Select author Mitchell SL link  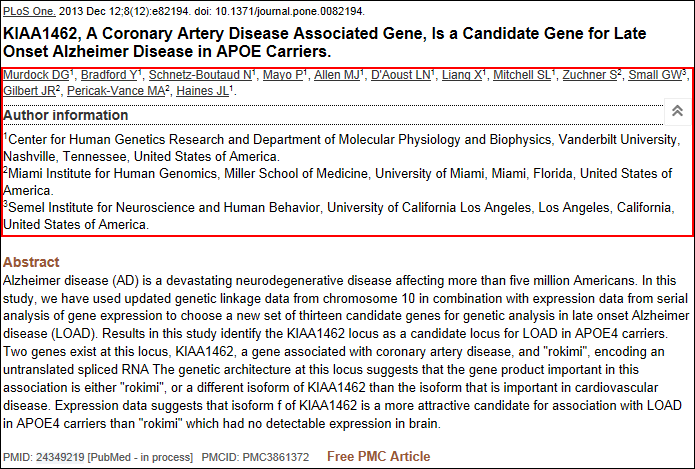521,75
